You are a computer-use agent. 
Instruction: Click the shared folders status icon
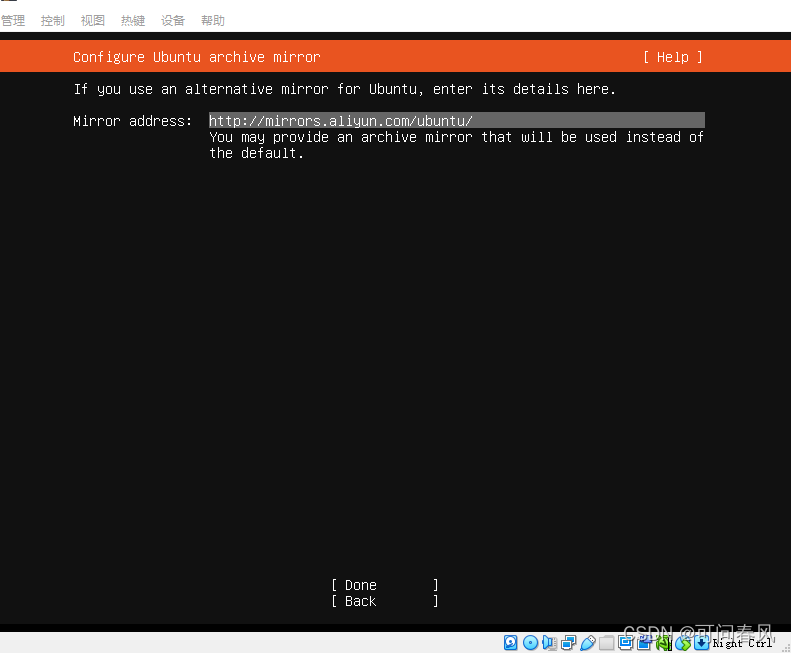pyautogui.click(x=606, y=642)
